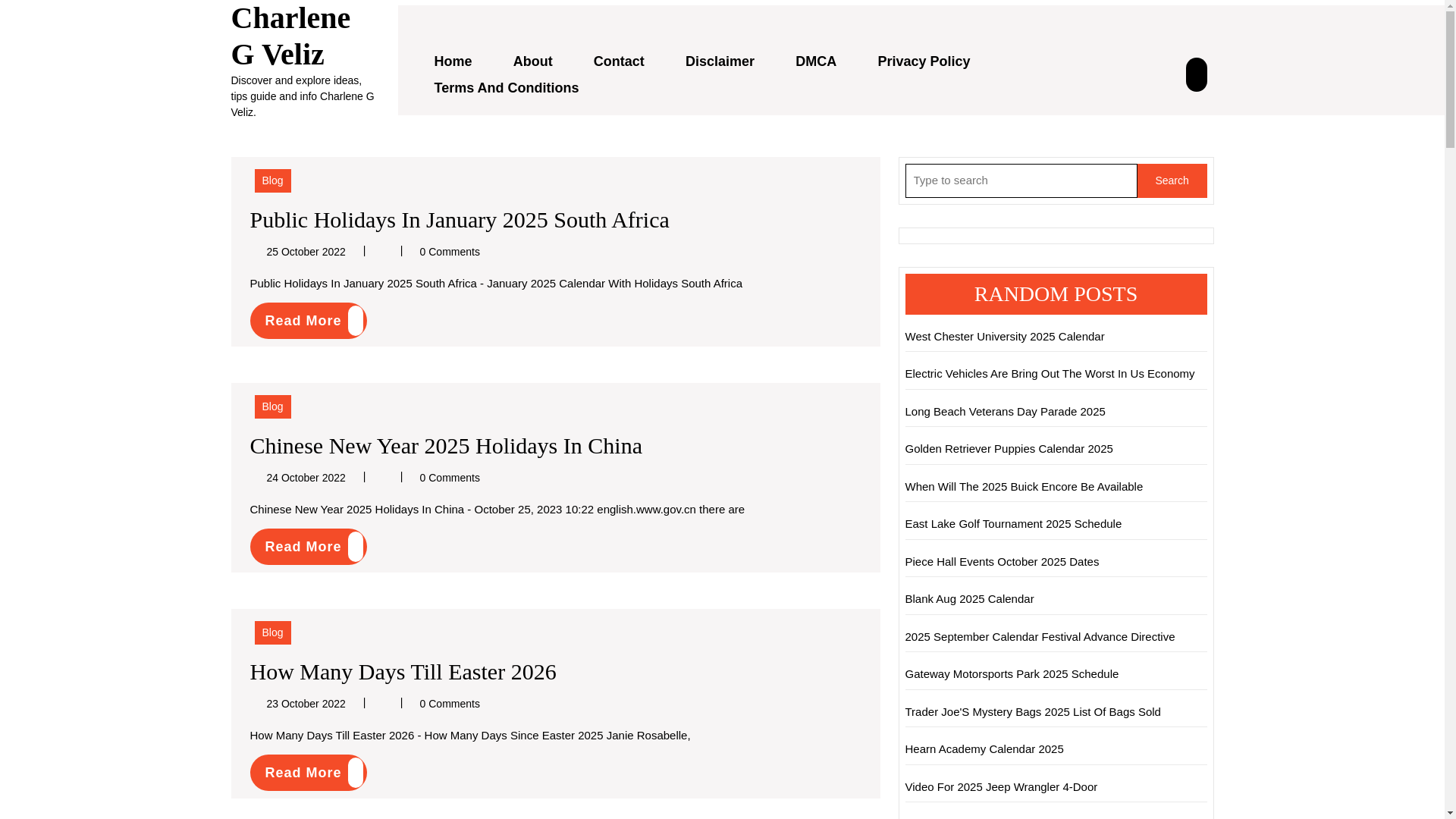Open Chinese New Year 2025 Holidays post title
Image resolution: width=1456 pixels, height=819 pixels.
pos(446,446)
